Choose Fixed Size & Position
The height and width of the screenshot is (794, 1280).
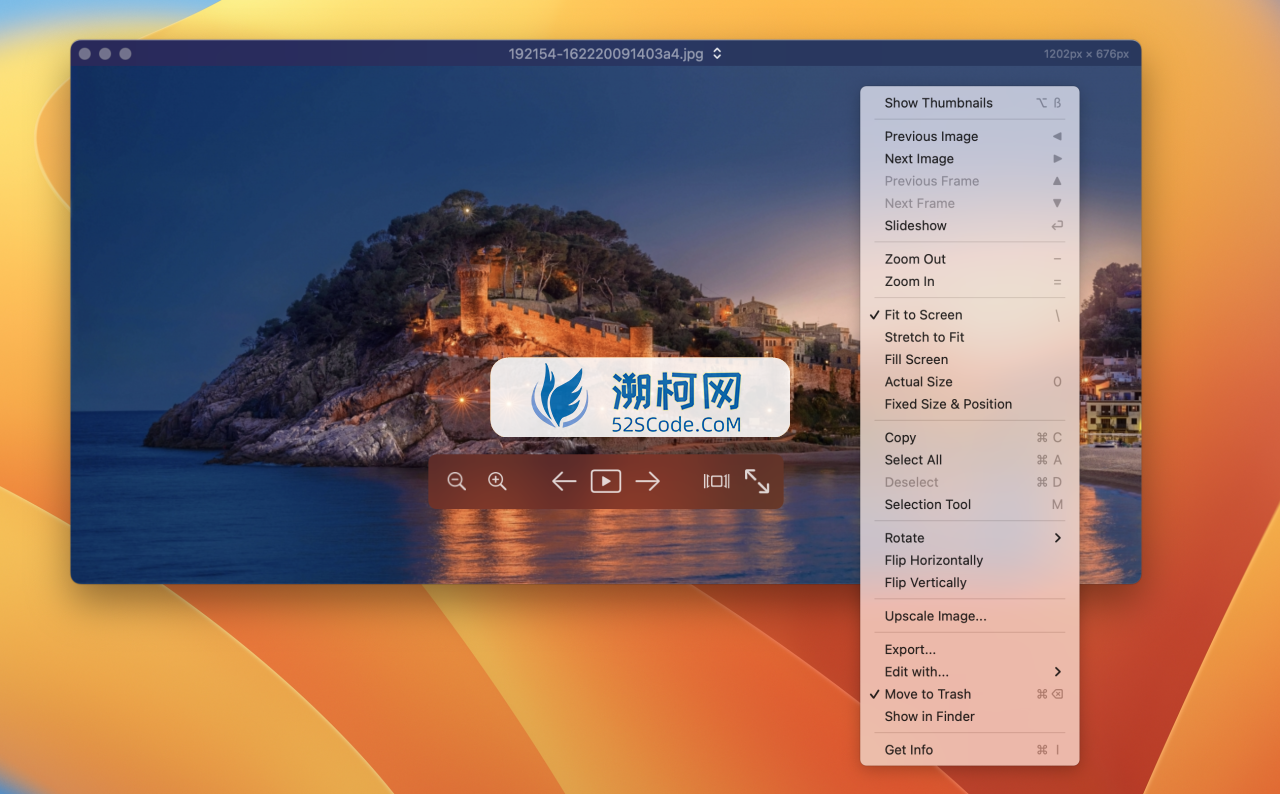[x=970, y=404]
